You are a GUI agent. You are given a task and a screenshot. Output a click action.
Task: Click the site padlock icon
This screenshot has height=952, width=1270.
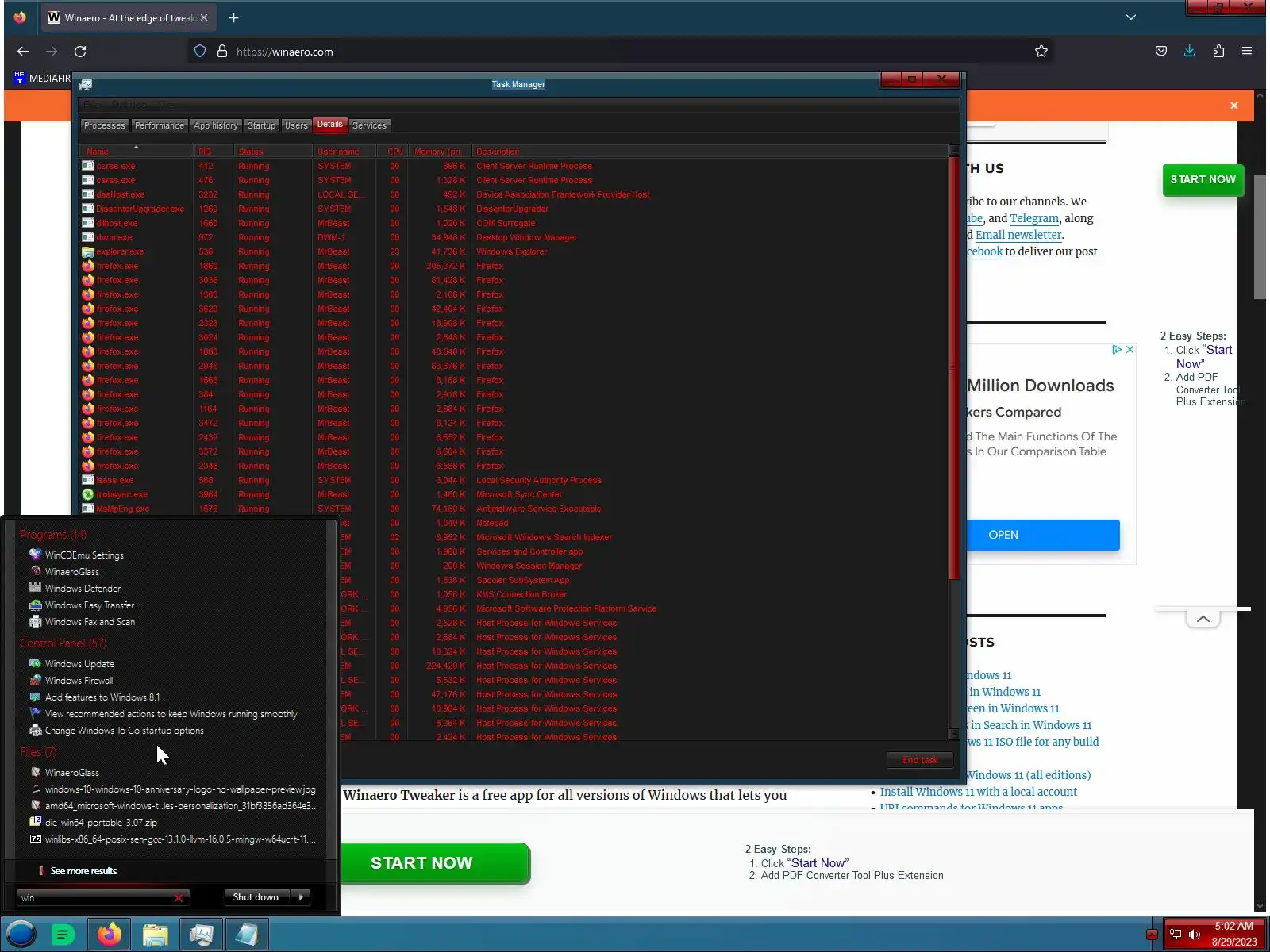click(x=222, y=52)
